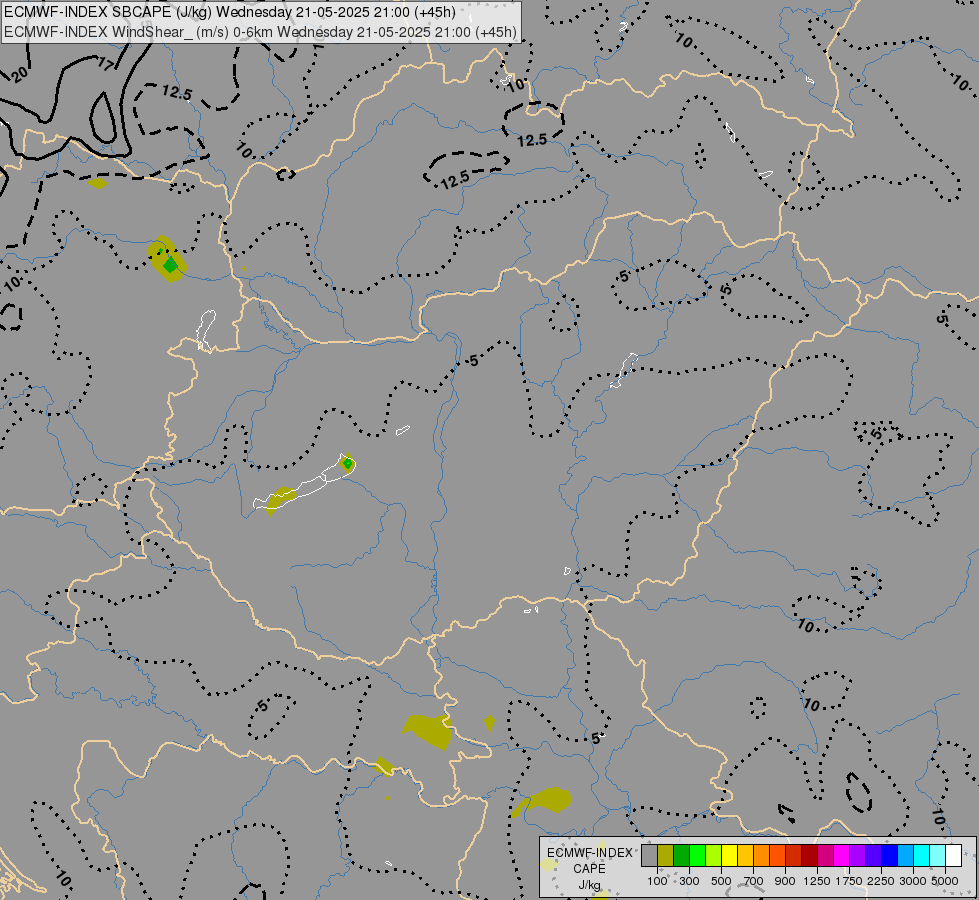Click the 5000 legend value
Image resolution: width=979 pixels, height=900 pixels.
coord(945,881)
